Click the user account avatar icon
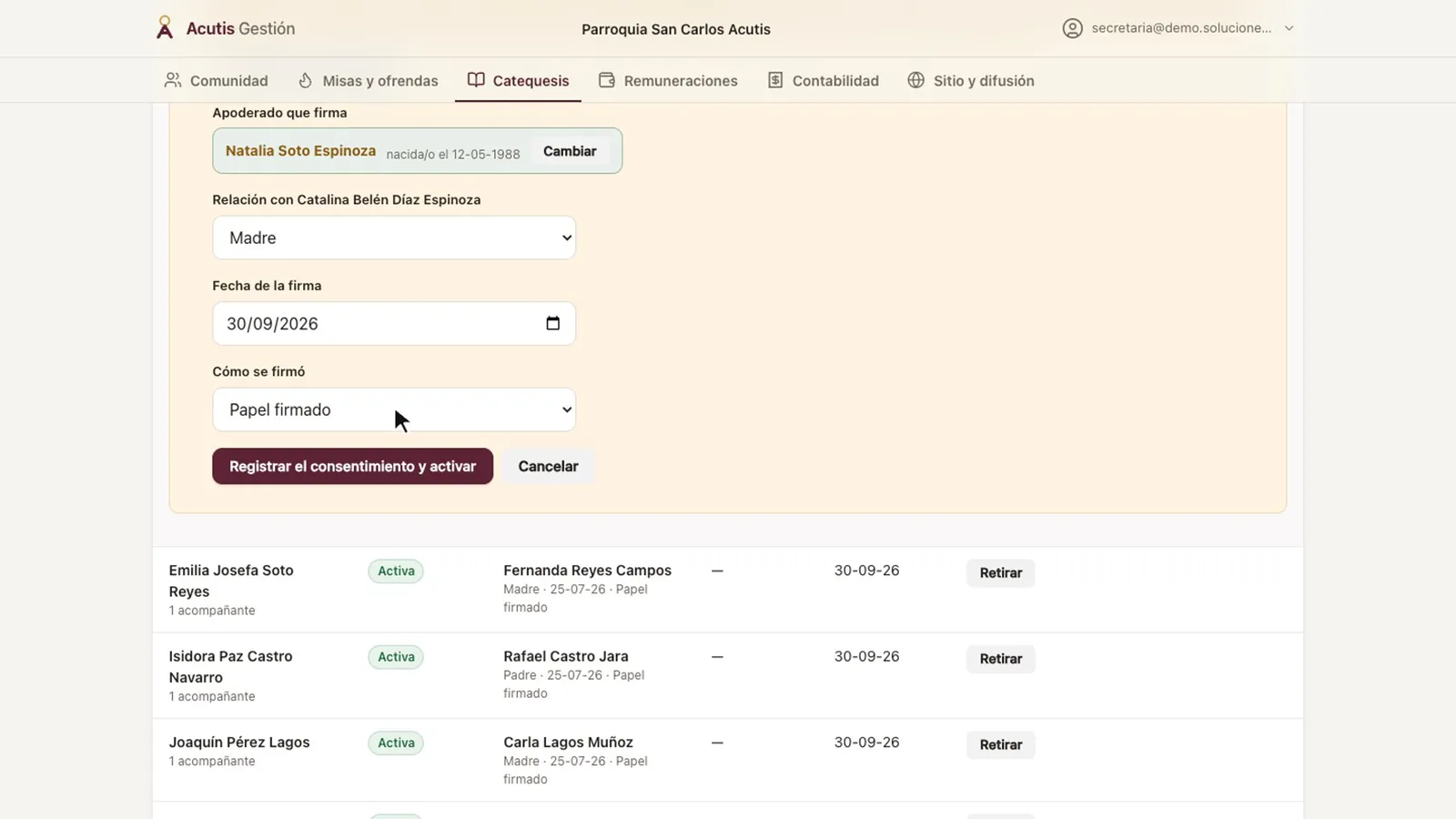1456x819 pixels. click(x=1073, y=28)
